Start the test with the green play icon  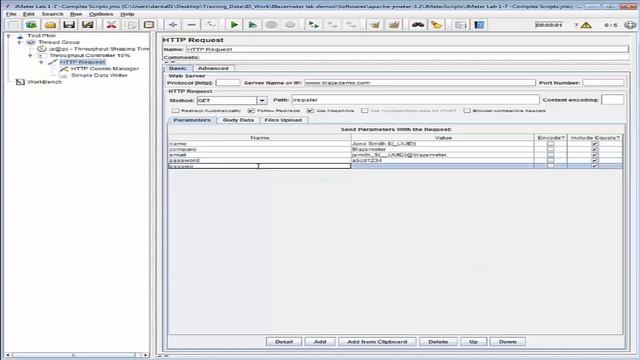tap(234, 25)
